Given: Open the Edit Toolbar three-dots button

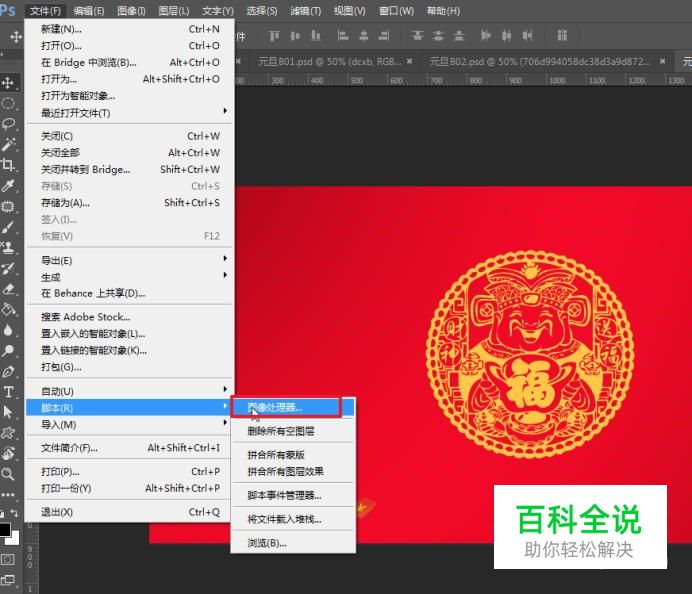Looking at the screenshot, I should coord(8,495).
